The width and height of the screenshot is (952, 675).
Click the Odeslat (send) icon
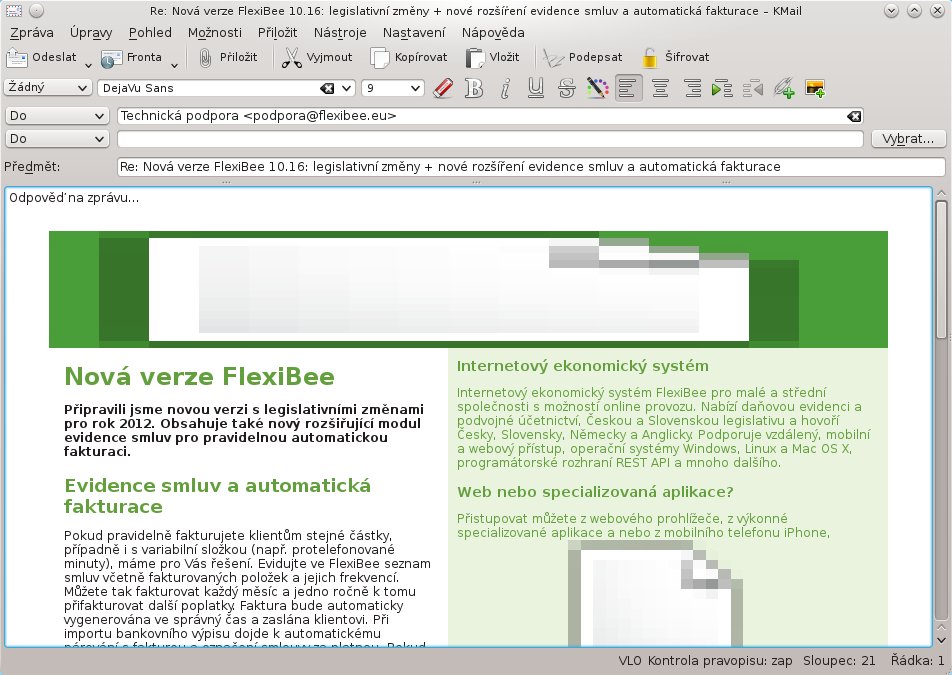(19, 58)
